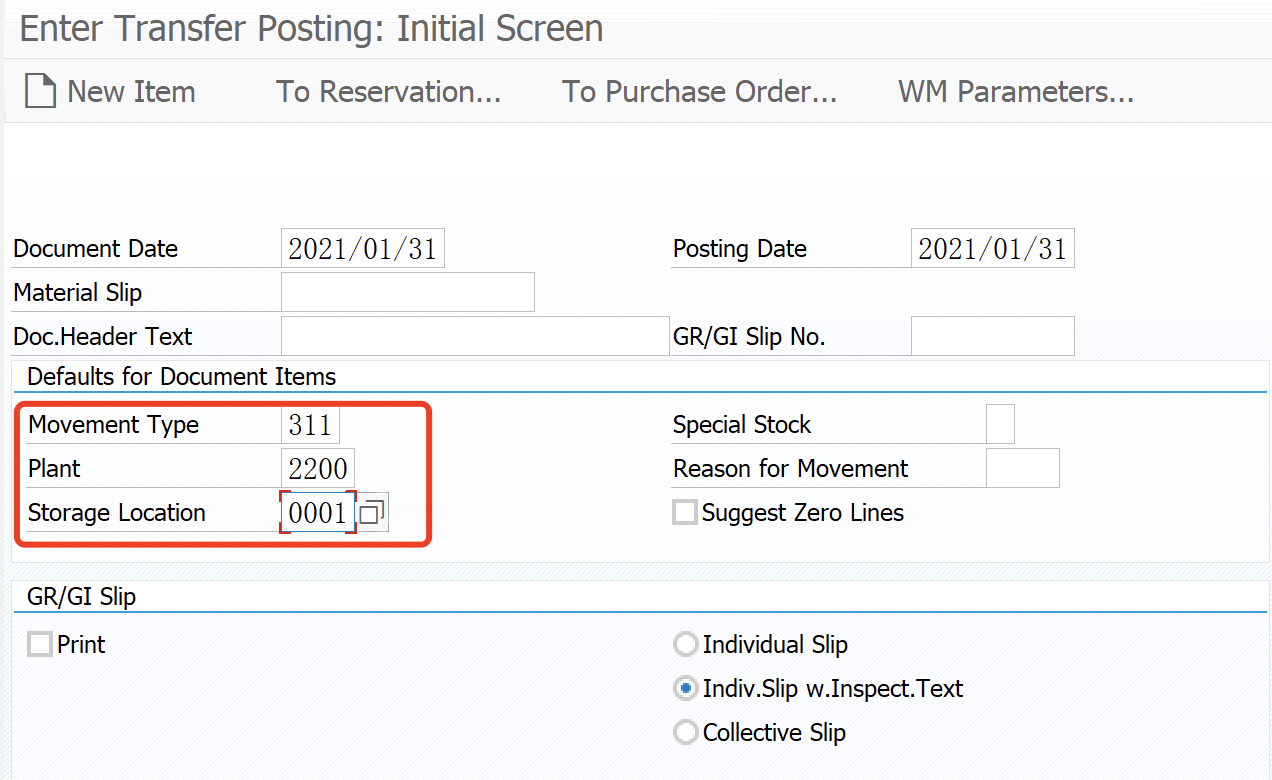Click the To Reservation... button
The height and width of the screenshot is (780, 1272).
coord(388,91)
